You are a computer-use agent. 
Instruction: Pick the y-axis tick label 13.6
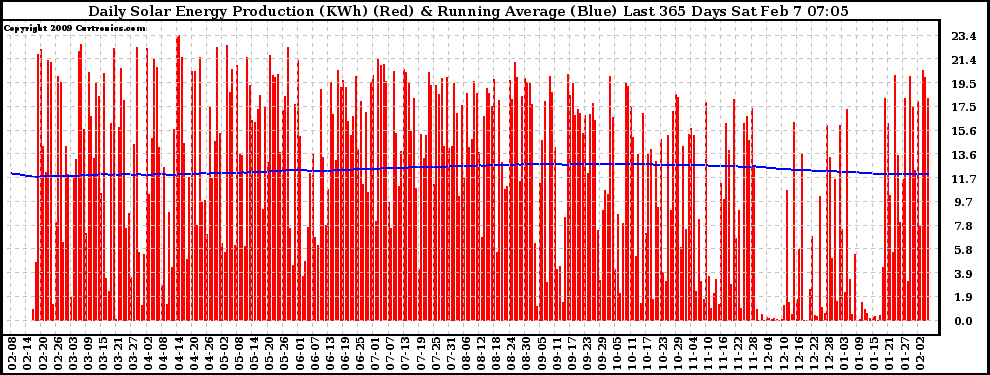tap(964, 155)
